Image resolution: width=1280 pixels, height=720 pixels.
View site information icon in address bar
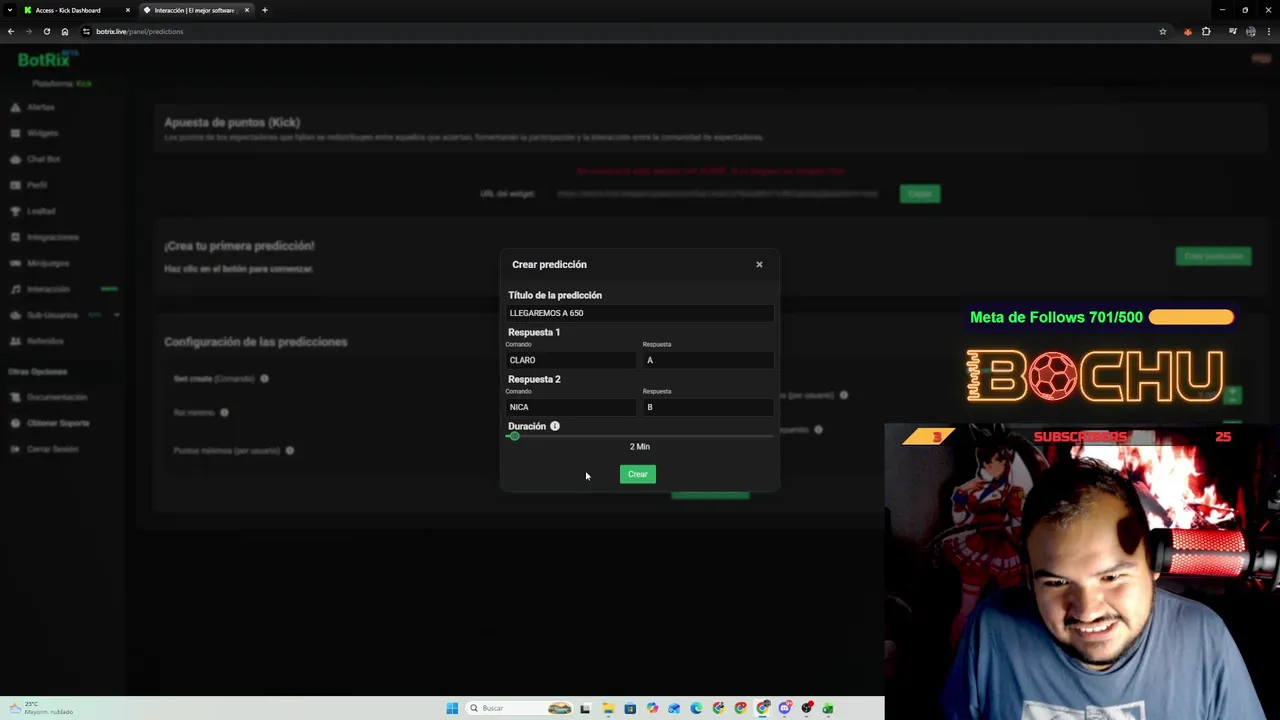[87, 31]
